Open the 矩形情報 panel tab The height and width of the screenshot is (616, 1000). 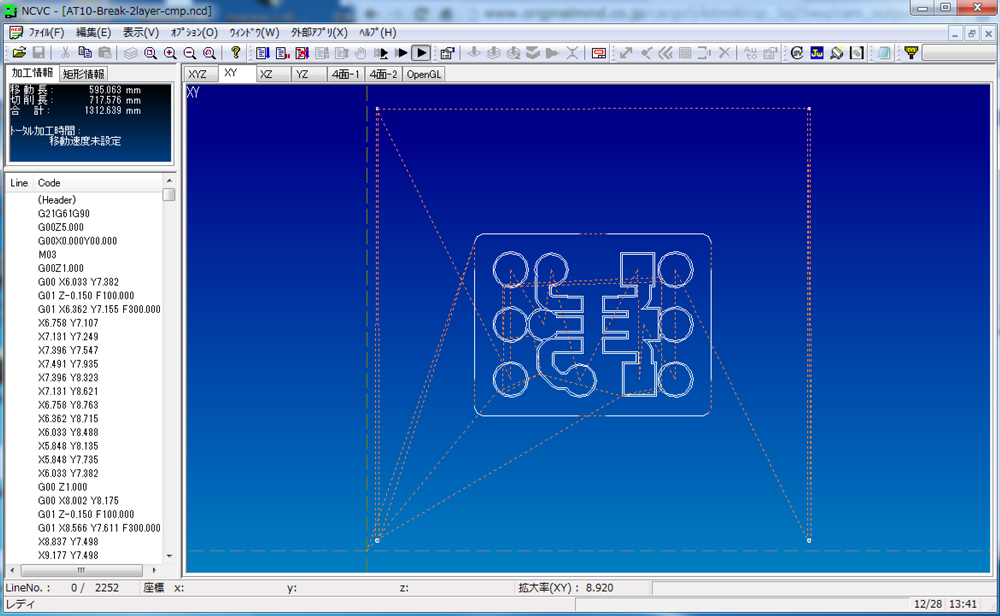[x=83, y=73]
